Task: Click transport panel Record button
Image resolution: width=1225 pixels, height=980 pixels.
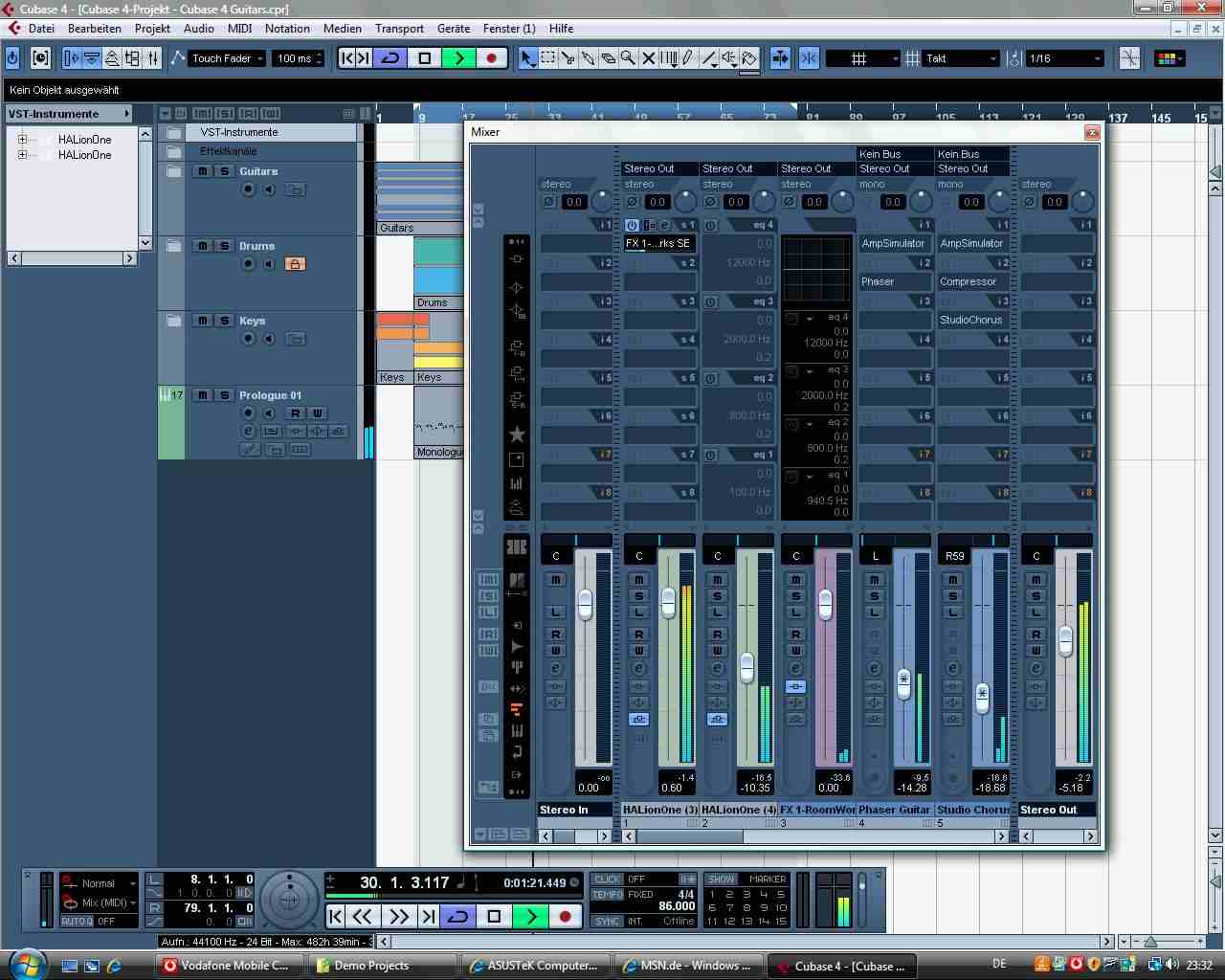Action: (565, 916)
